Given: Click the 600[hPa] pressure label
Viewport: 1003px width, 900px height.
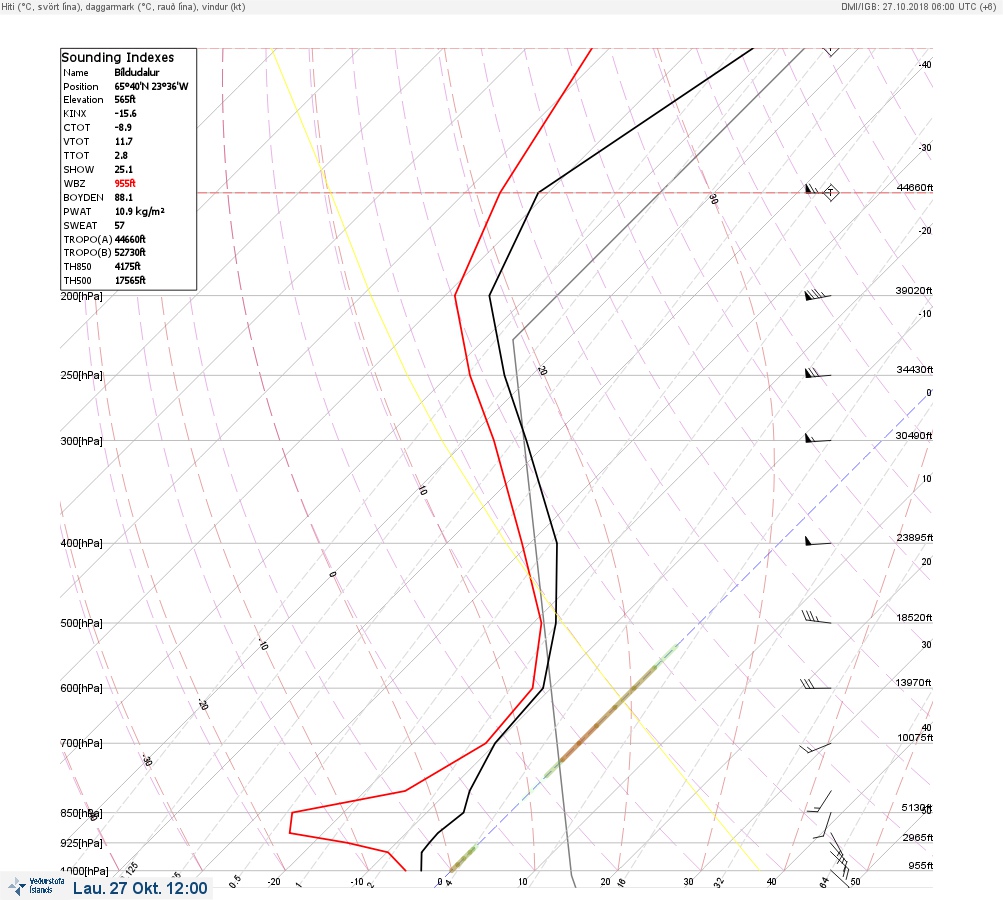Looking at the screenshot, I should [81, 689].
